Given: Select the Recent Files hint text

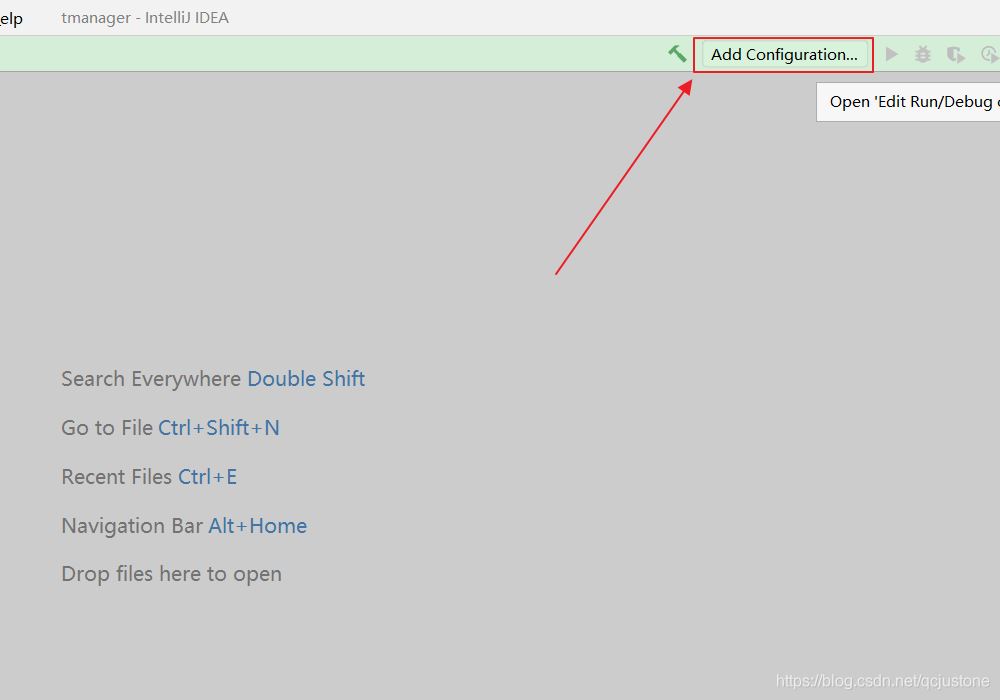Looking at the screenshot, I should (x=117, y=477).
